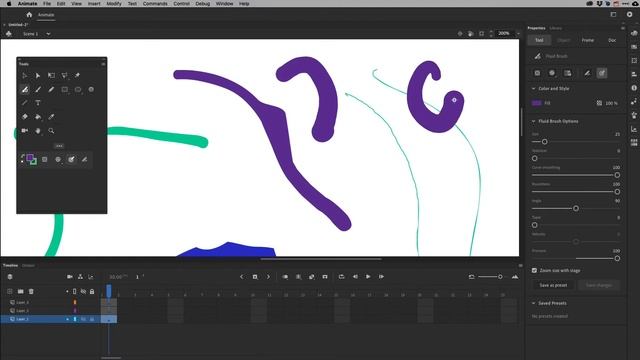The image size is (640, 360).
Task: Open the File menu
Action: (x=47, y=4)
